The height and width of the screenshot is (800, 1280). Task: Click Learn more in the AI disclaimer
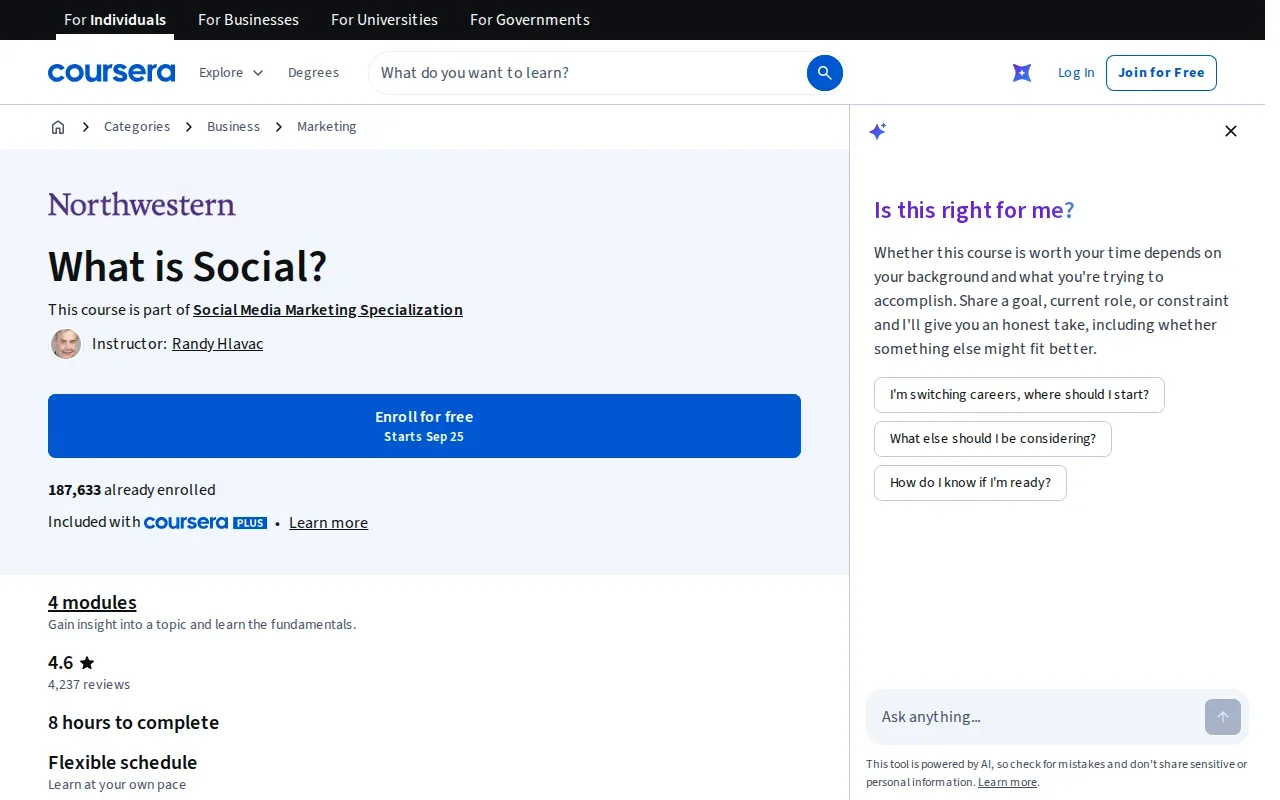tap(1007, 783)
